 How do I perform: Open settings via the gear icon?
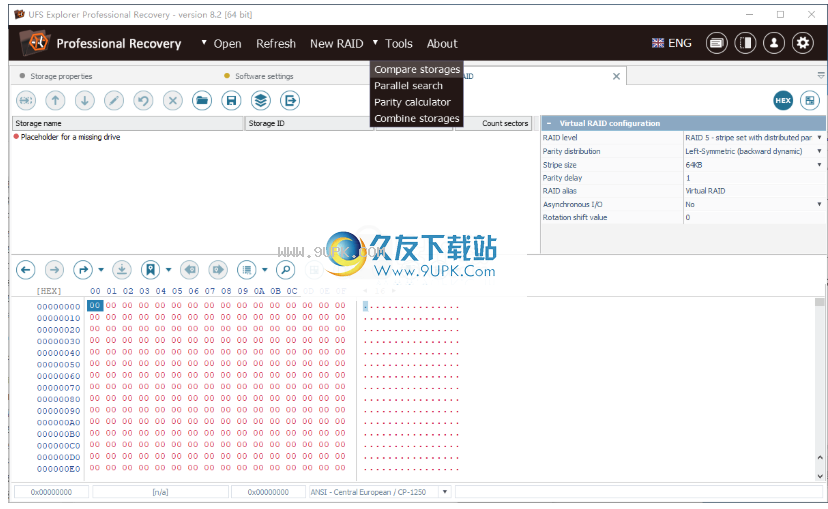[x=803, y=43]
